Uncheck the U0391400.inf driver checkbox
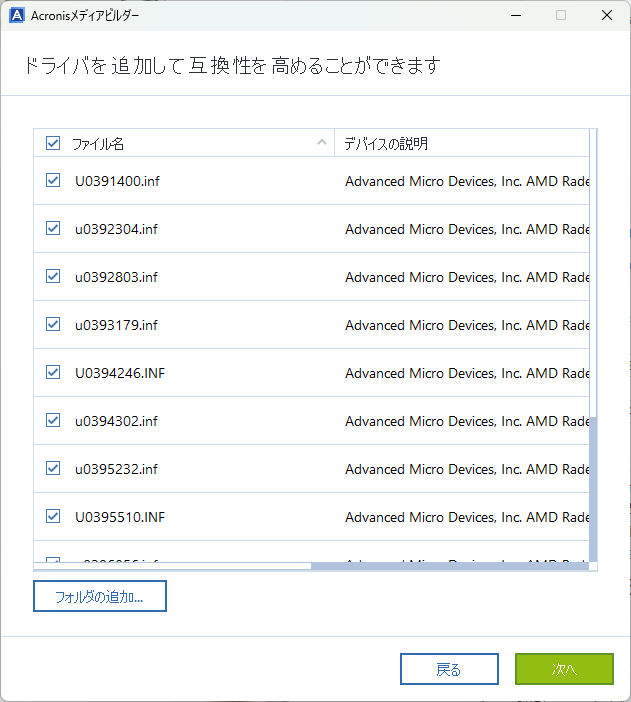The width and height of the screenshot is (631, 702). click(x=53, y=180)
